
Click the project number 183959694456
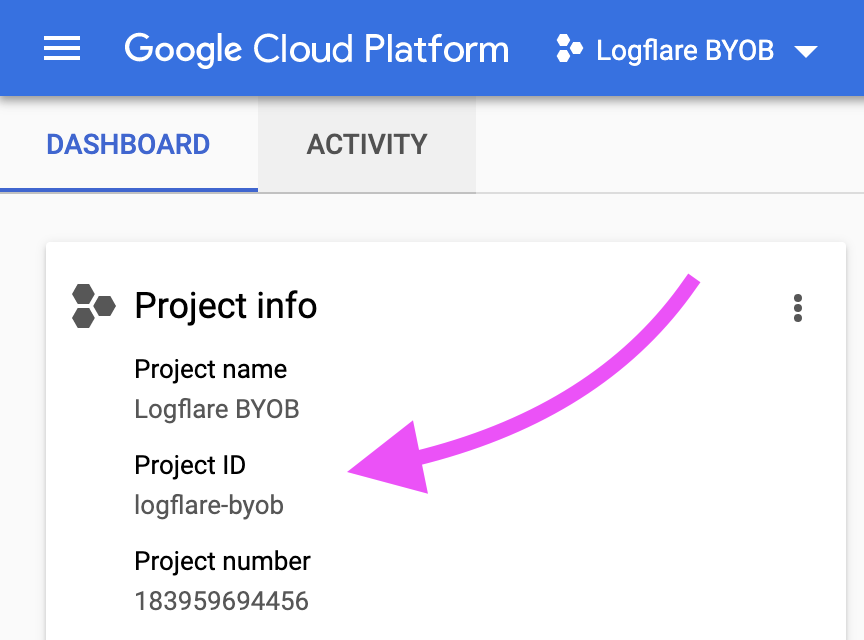(x=222, y=601)
